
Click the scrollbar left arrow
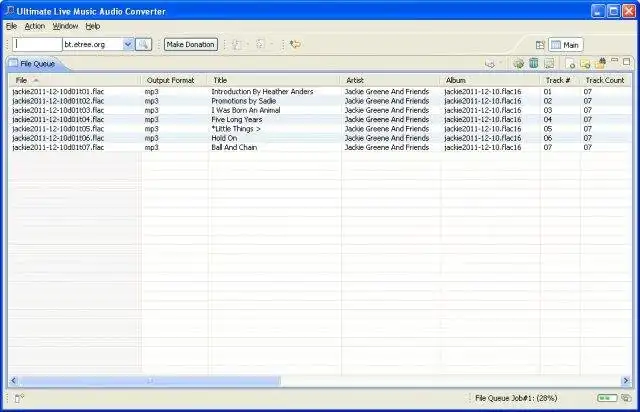(x=13, y=381)
